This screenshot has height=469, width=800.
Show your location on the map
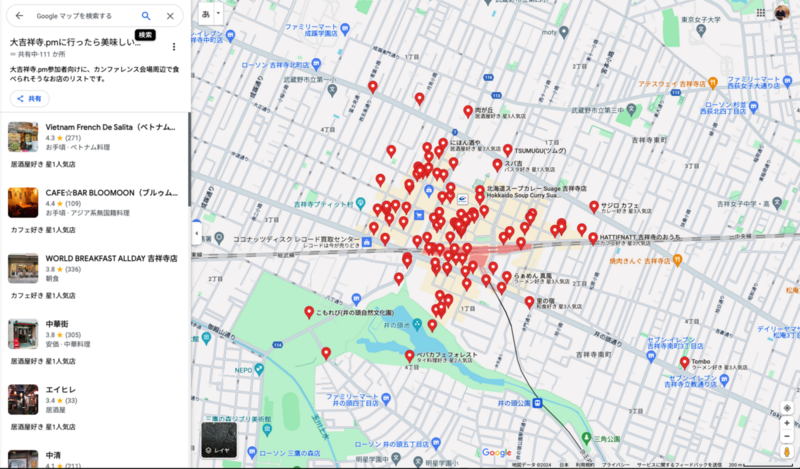click(x=787, y=408)
